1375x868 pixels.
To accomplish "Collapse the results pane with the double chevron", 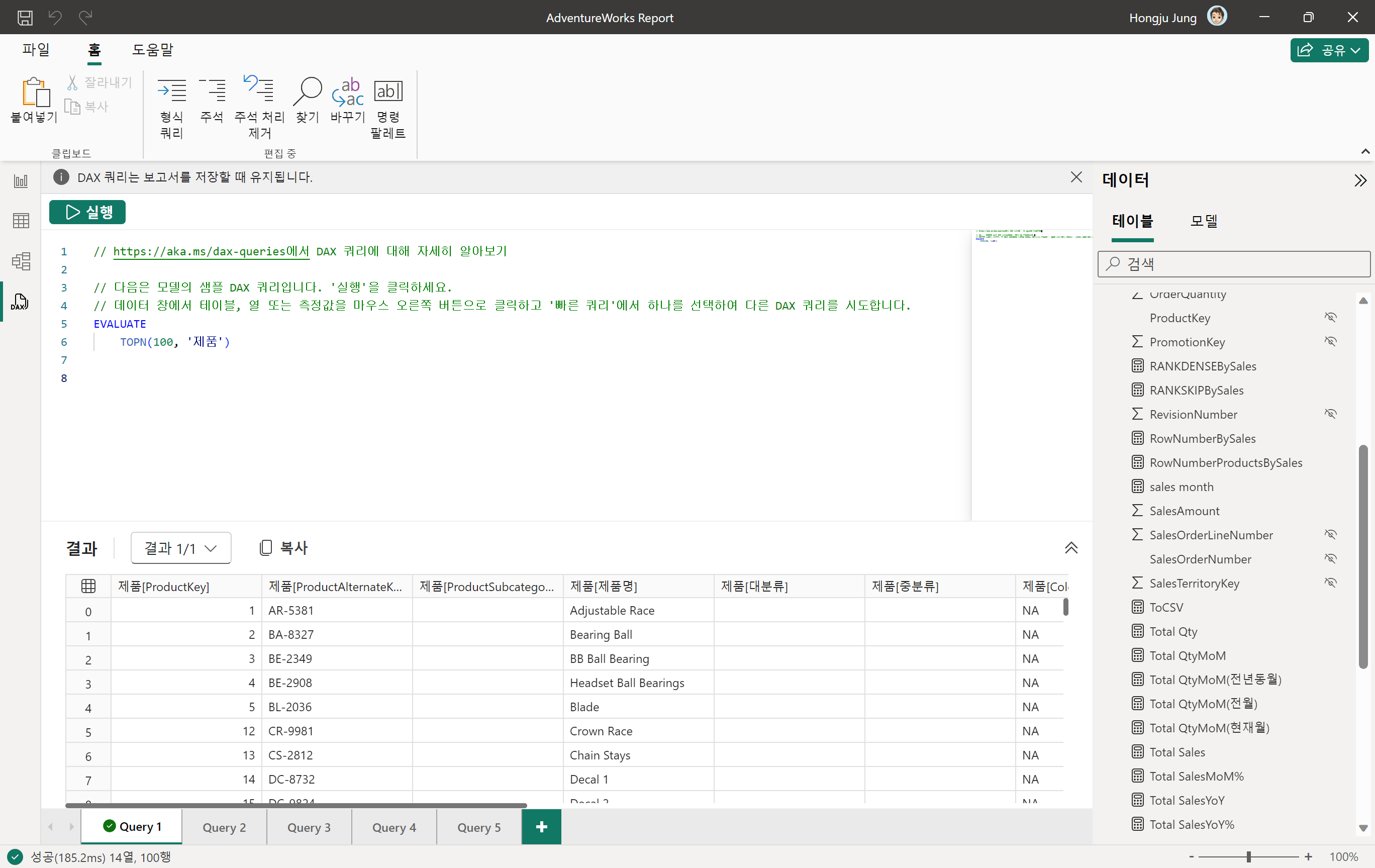I will click(1070, 548).
